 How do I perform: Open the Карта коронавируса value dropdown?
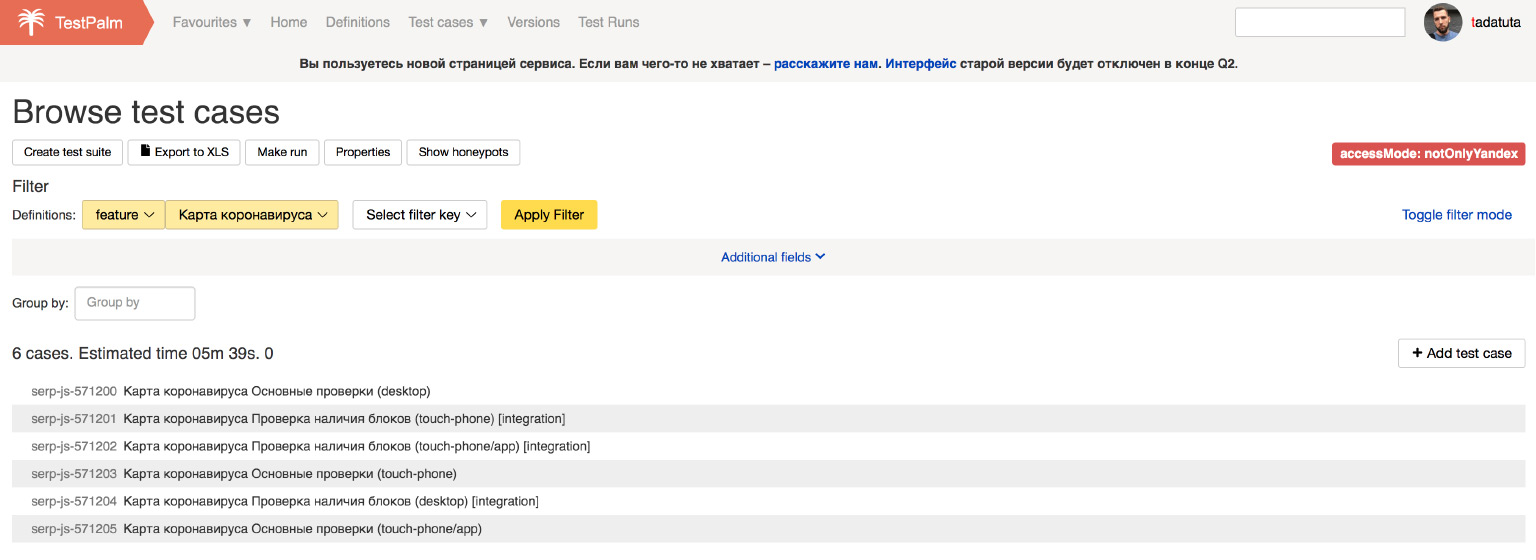[252, 215]
